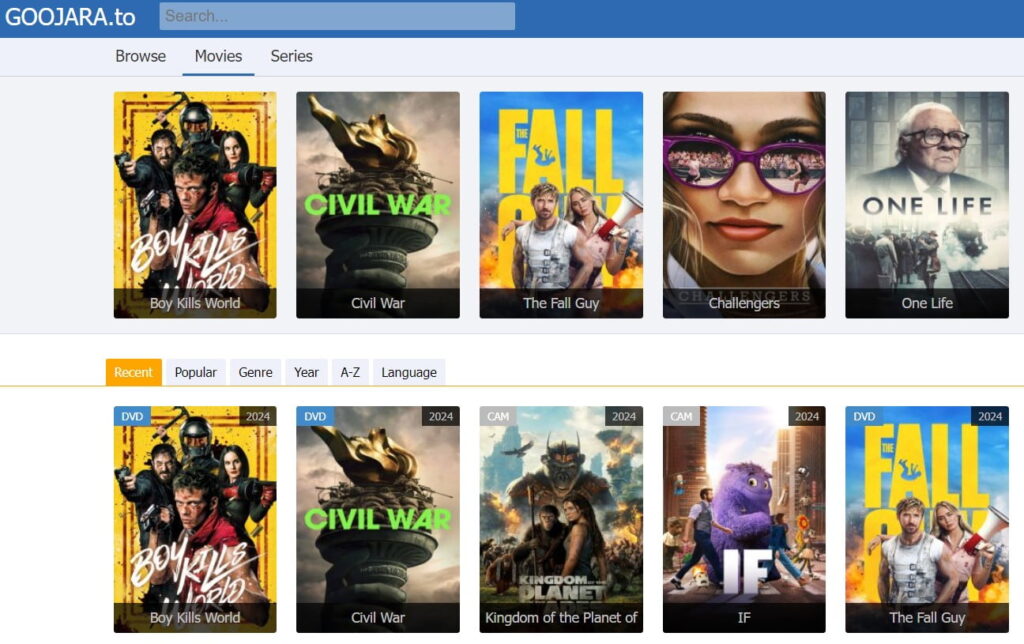Image resolution: width=1024 pixels, height=644 pixels.
Task: Open Boy Kills World in recent list
Action: tap(195, 519)
